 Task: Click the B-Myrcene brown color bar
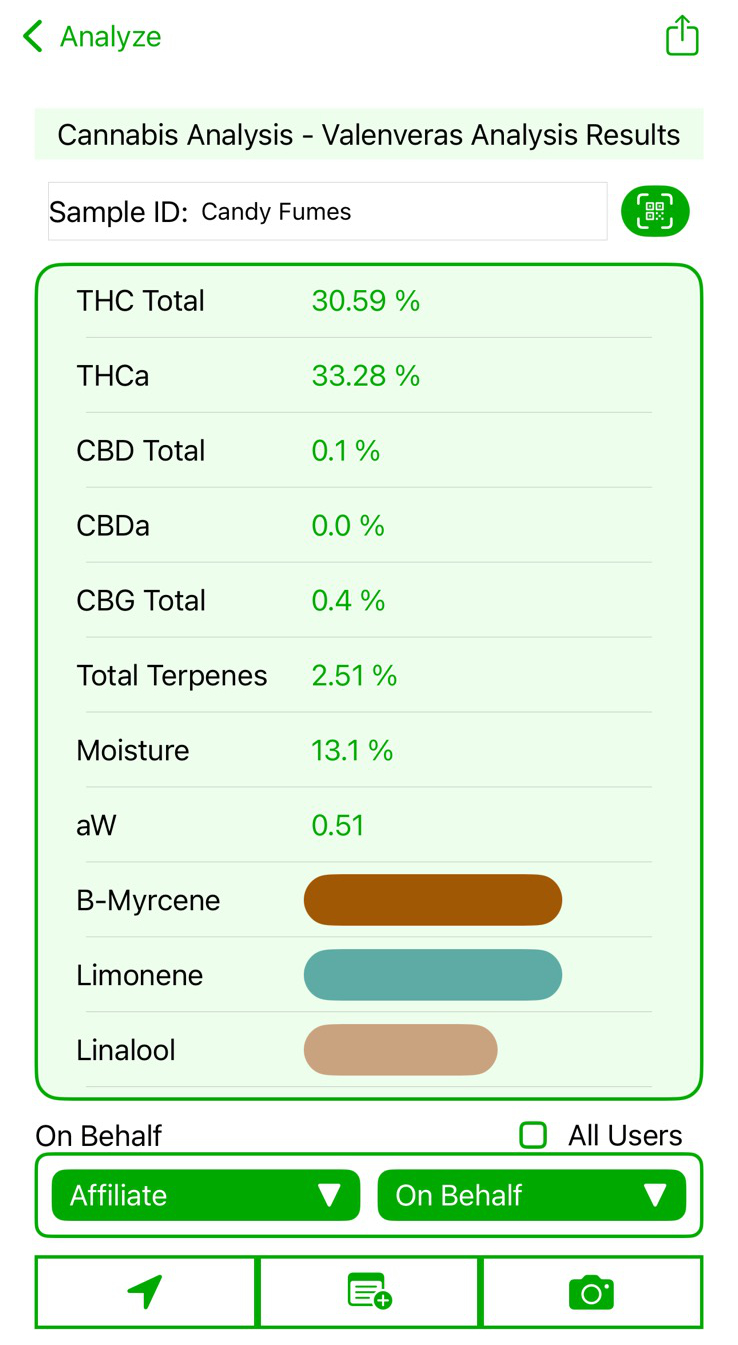tap(432, 900)
